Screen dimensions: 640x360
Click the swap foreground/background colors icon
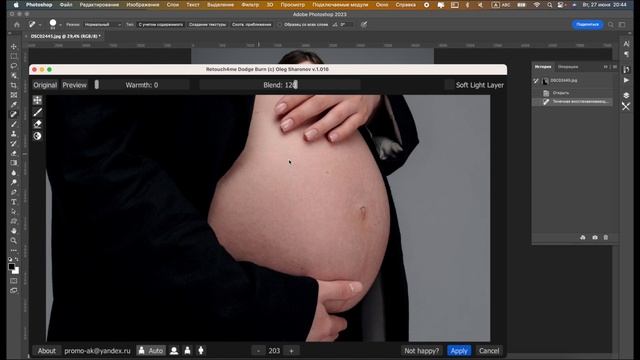17,260
